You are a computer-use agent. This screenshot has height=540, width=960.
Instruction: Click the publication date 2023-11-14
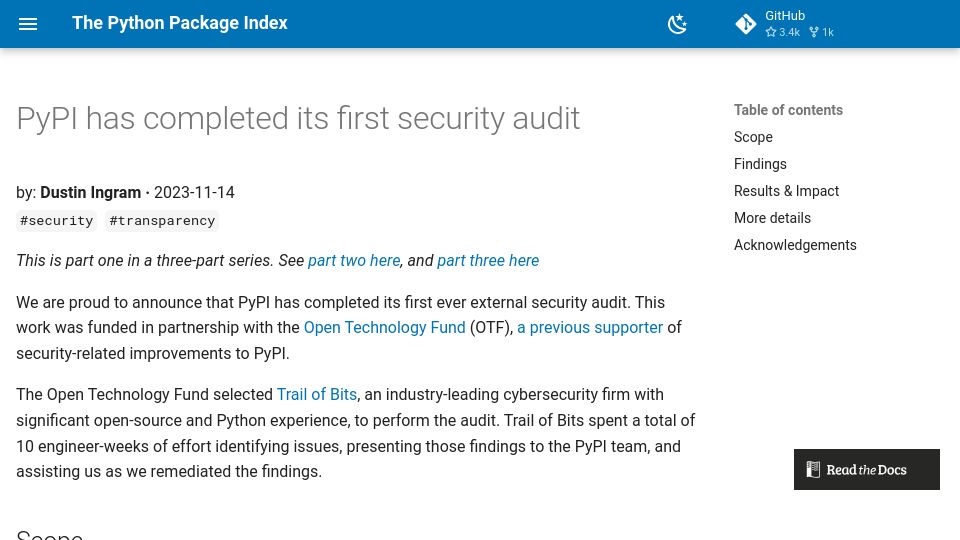pos(194,192)
